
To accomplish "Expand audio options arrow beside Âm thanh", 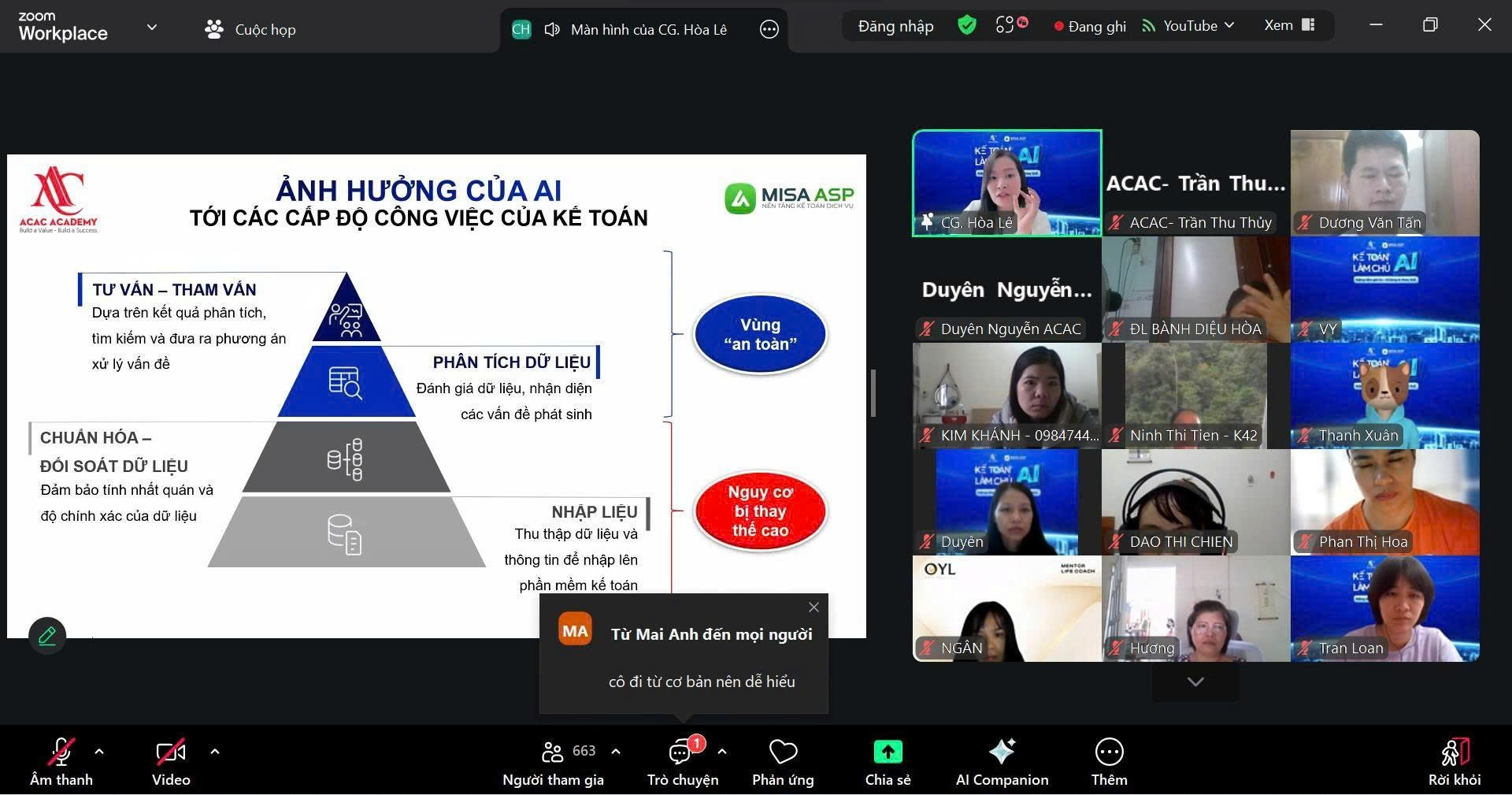I will pos(99,752).
